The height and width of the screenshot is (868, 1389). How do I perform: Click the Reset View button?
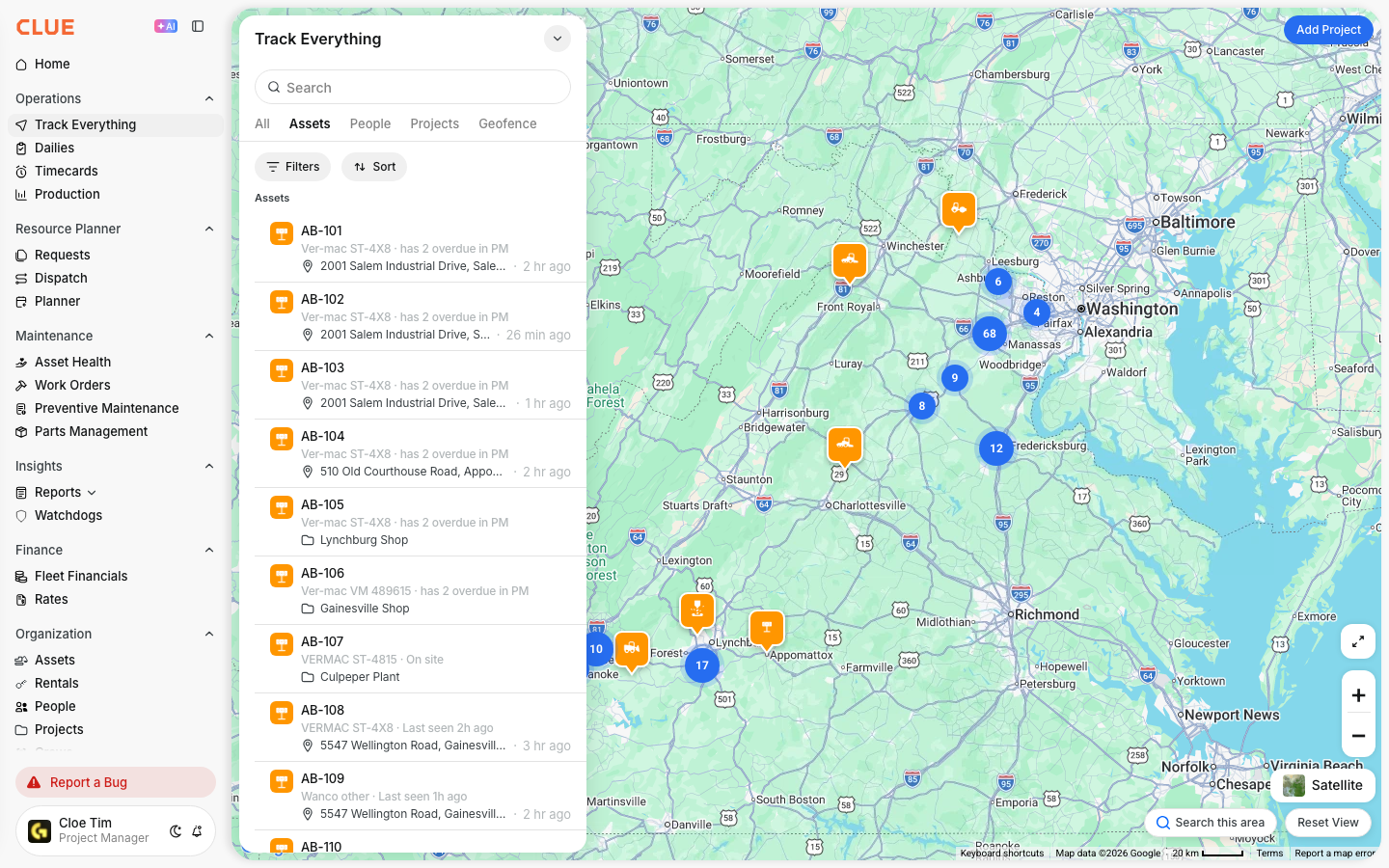point(1328,823)
